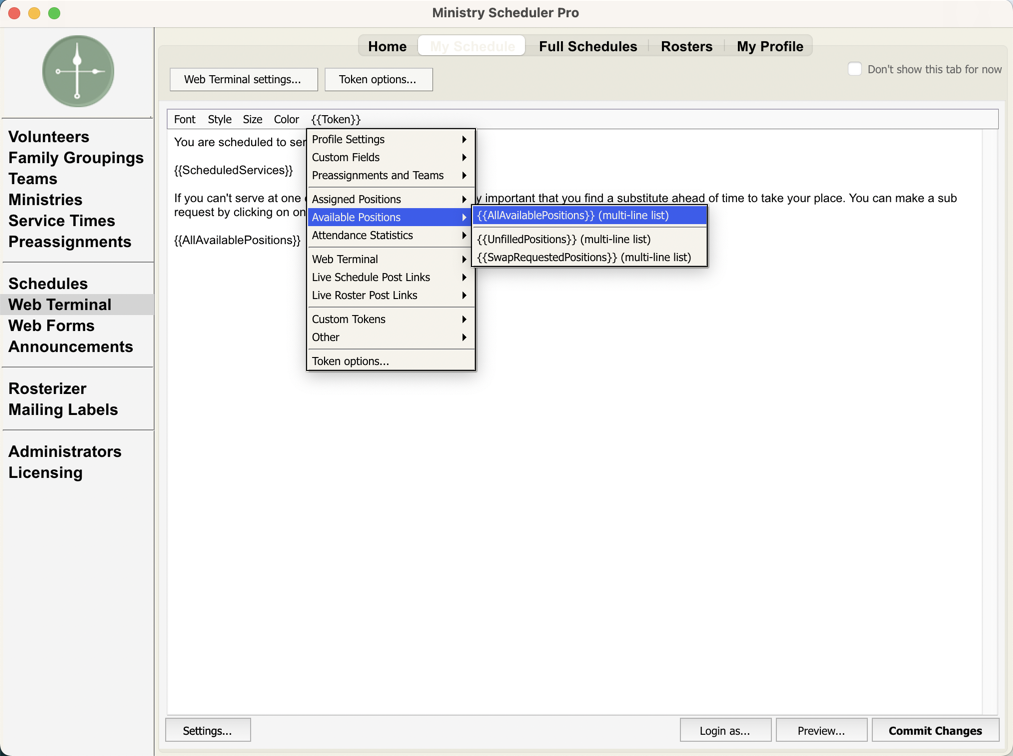1013x756 pixels.
Task: Open the Size menu in editor toolbar
Action: point(253,119)
